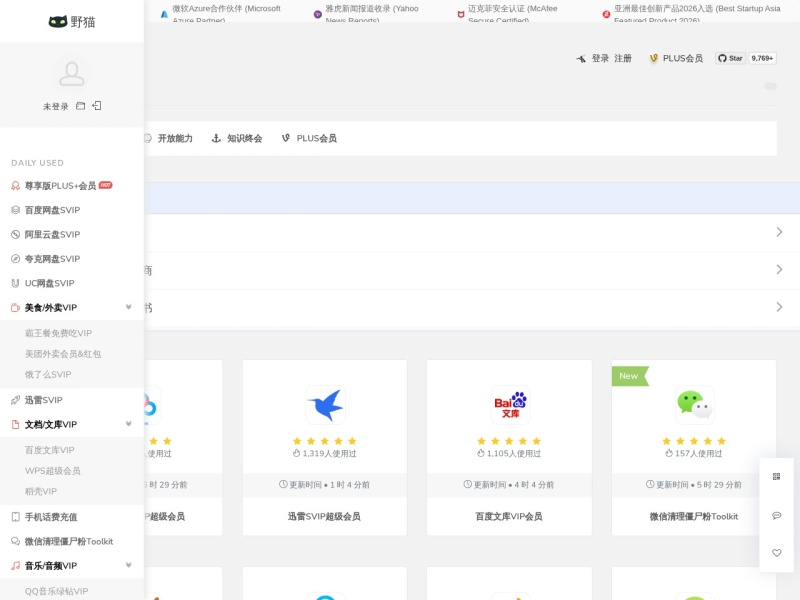
Task: Click the login arrow icon beside 未登录
Action: [96, 106]
